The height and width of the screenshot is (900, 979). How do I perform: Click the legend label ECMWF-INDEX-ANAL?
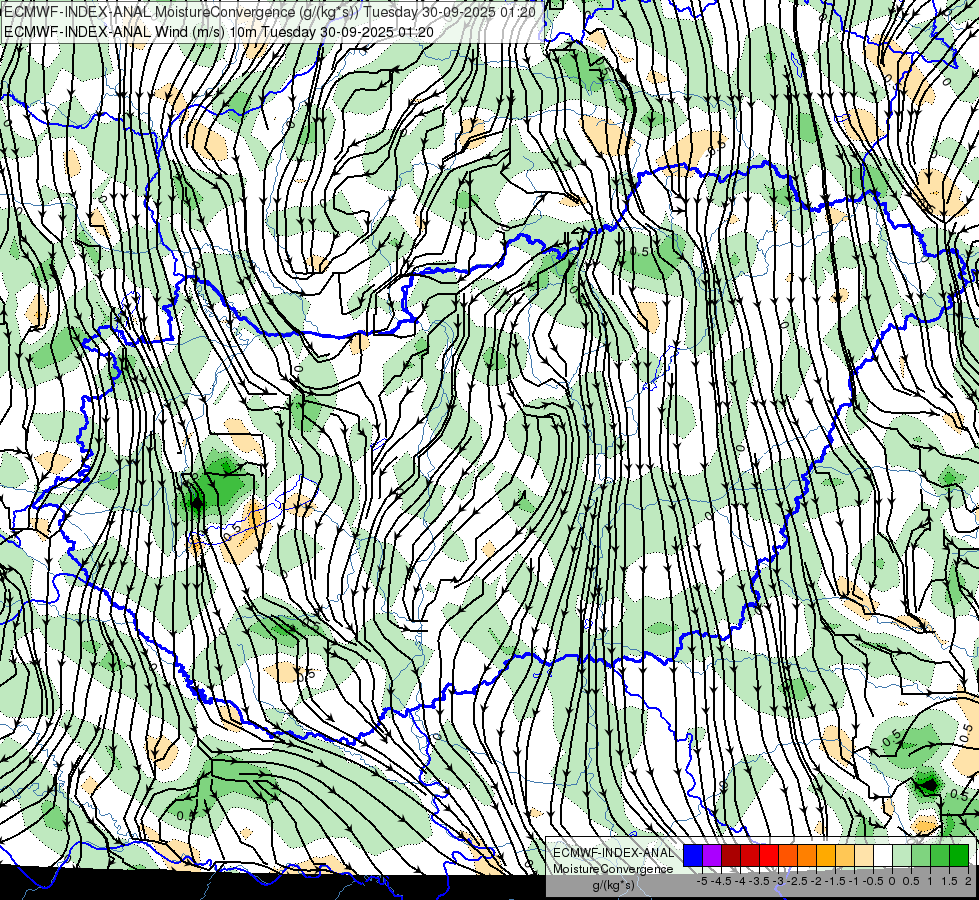pos(614,853)
